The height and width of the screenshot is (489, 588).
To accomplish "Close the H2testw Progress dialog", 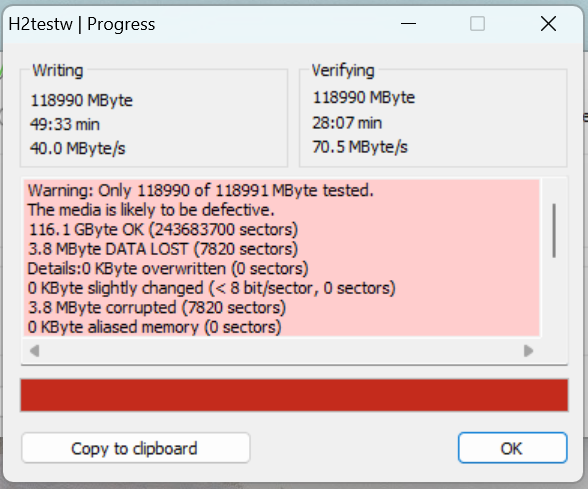I will pos(548,24).
